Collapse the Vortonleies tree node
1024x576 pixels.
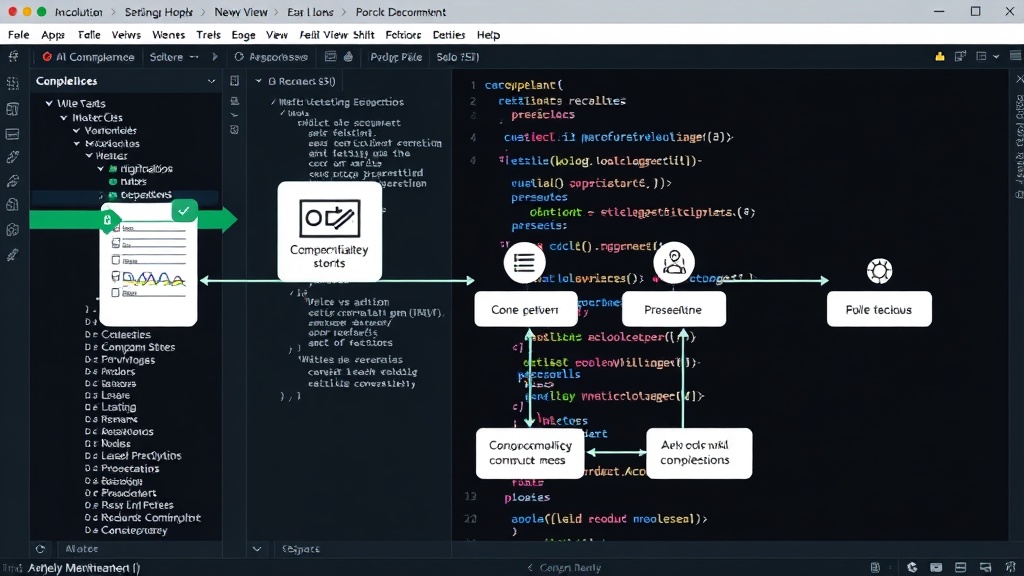(x=76, y=131)
